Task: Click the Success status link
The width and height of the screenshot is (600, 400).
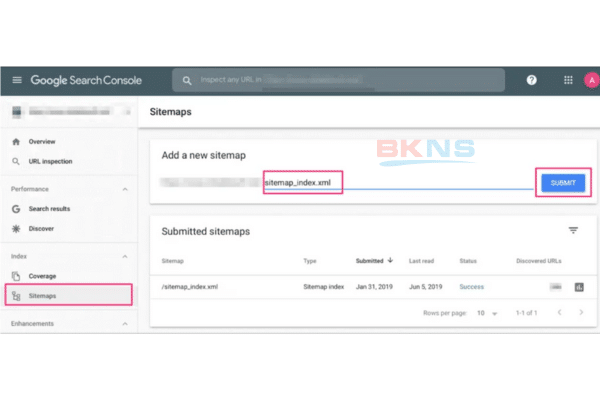Action: click(x=471, y=287)
